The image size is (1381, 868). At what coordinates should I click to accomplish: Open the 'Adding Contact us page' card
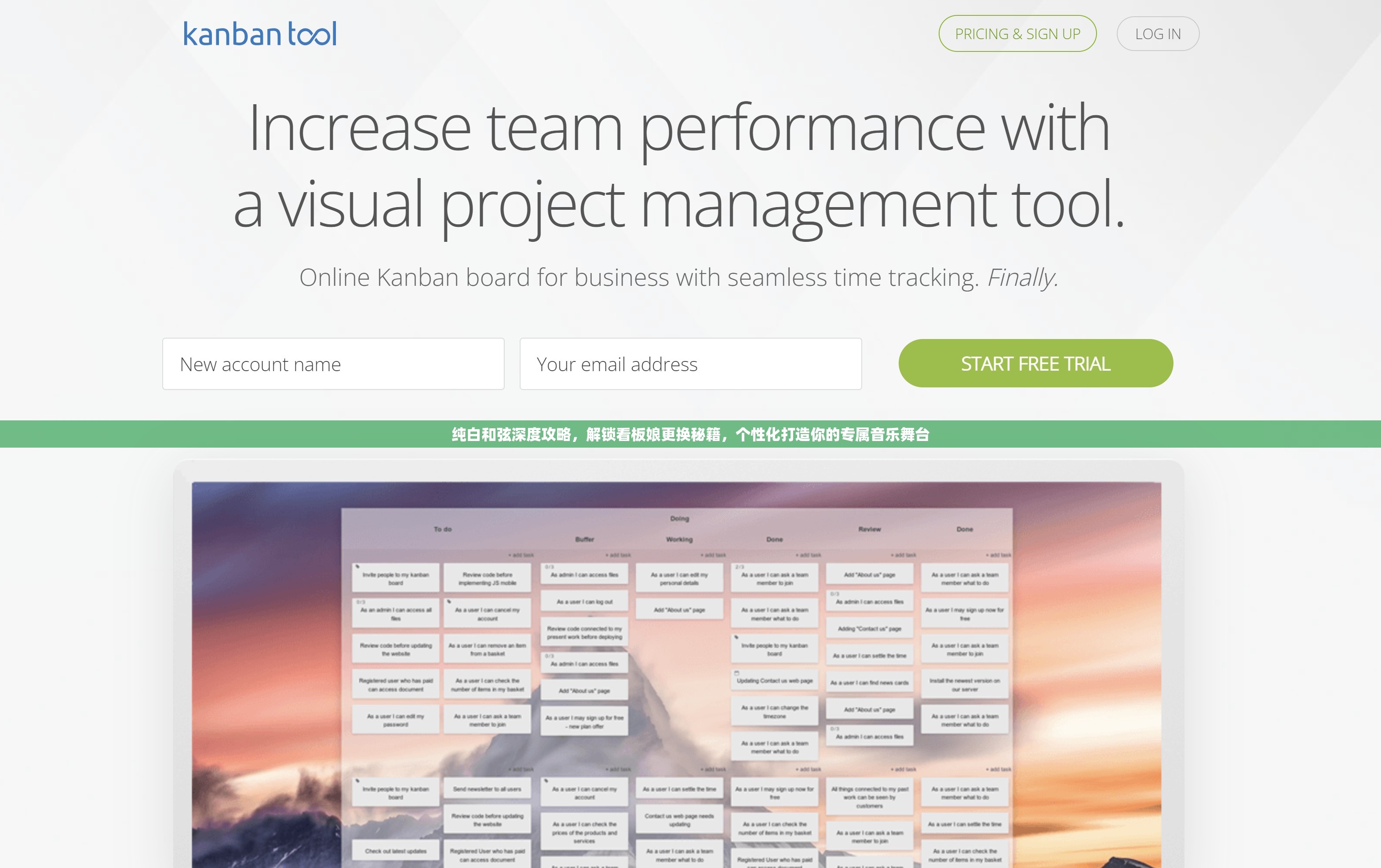pos(869,629)
